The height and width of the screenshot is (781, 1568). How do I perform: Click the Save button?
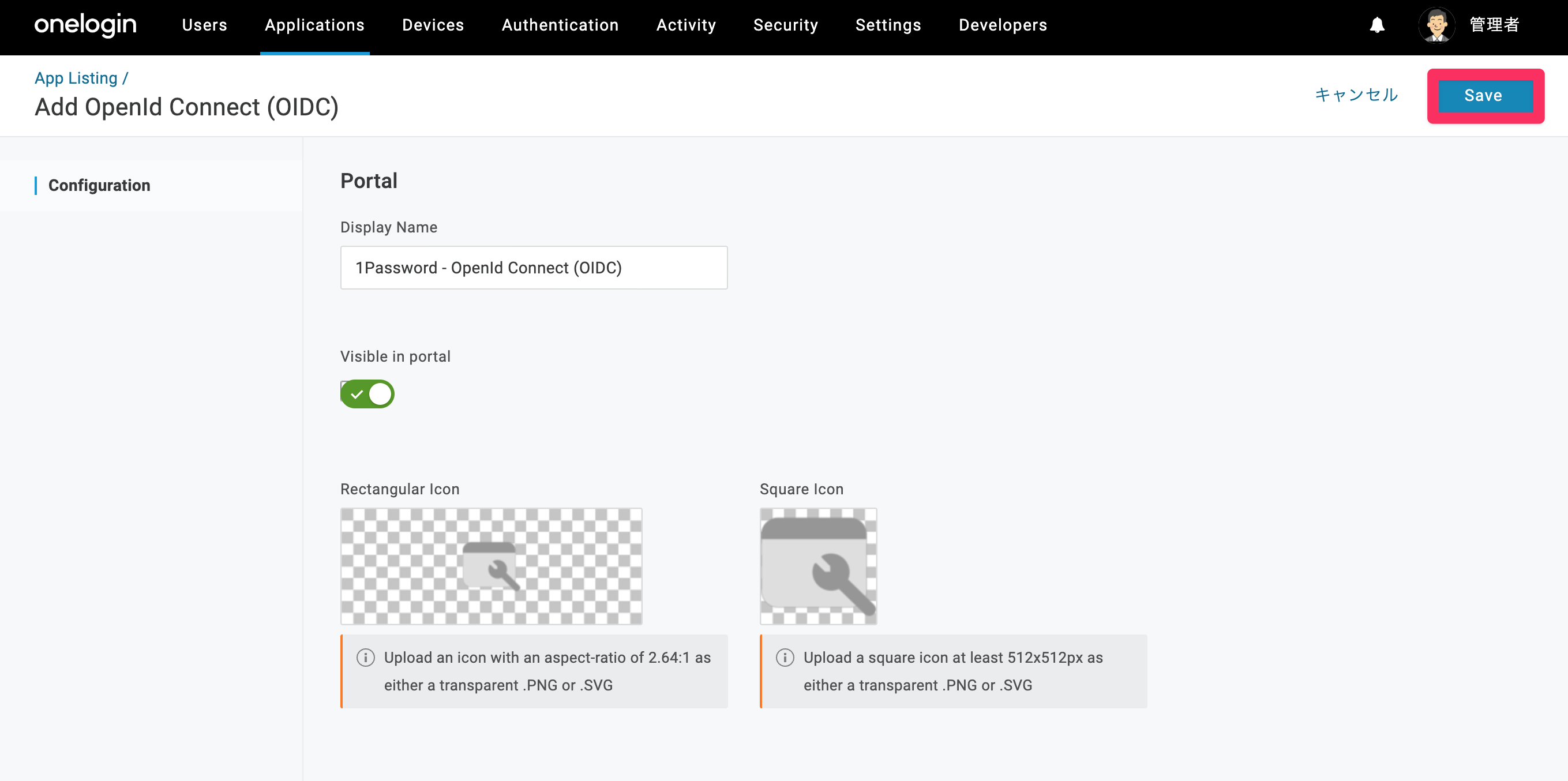tap(1486, 96)
